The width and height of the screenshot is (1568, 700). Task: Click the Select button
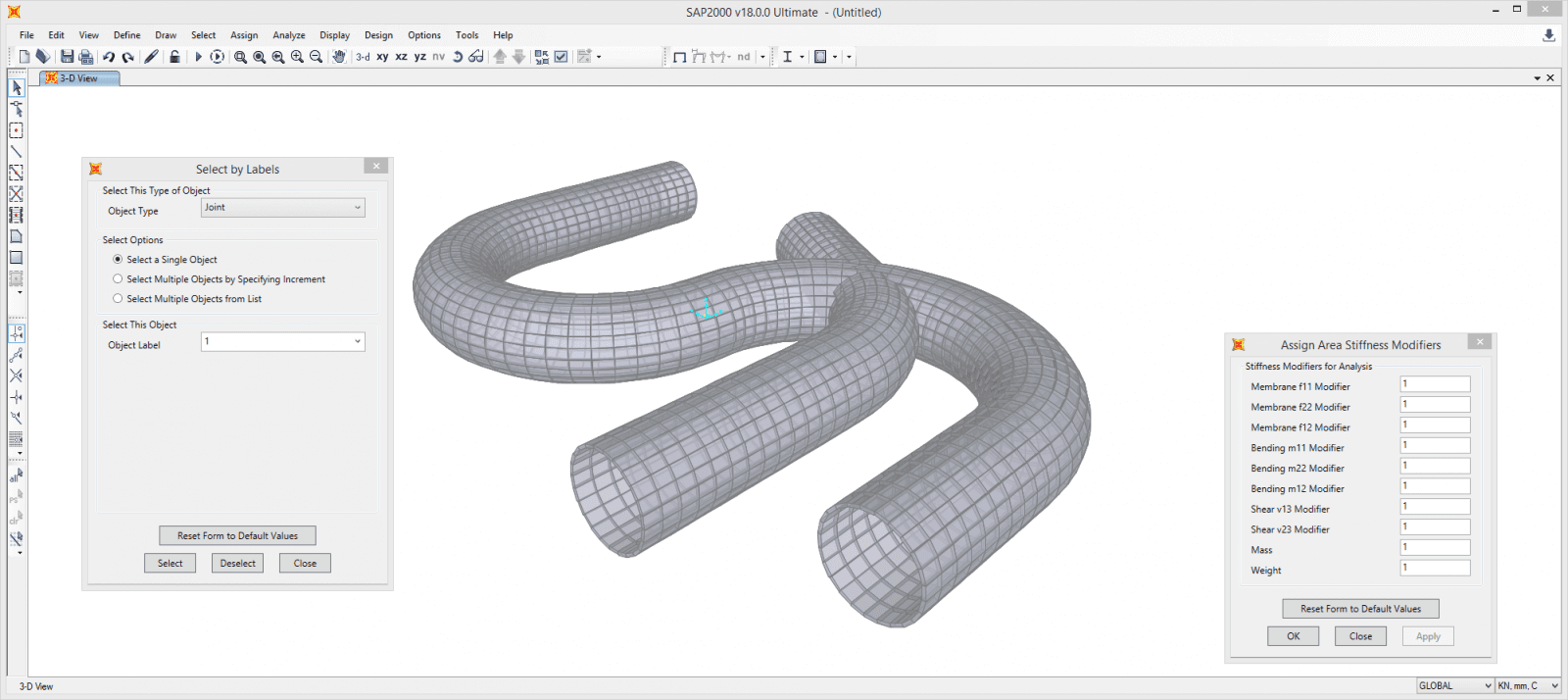(171, 563)
